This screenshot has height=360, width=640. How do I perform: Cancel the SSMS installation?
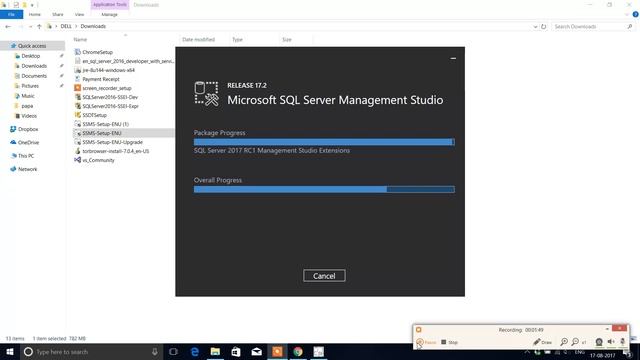click(x=324, y=276)
